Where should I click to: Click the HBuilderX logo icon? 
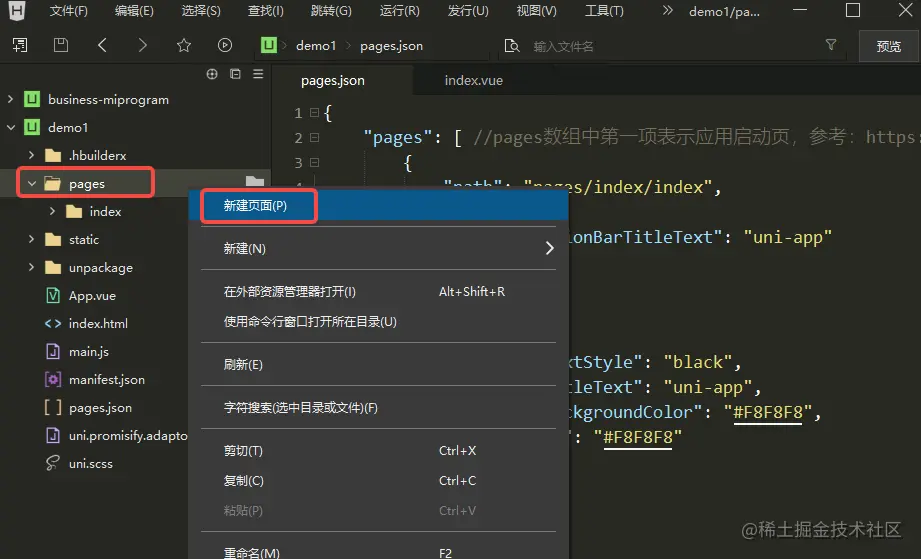point(17,11)
